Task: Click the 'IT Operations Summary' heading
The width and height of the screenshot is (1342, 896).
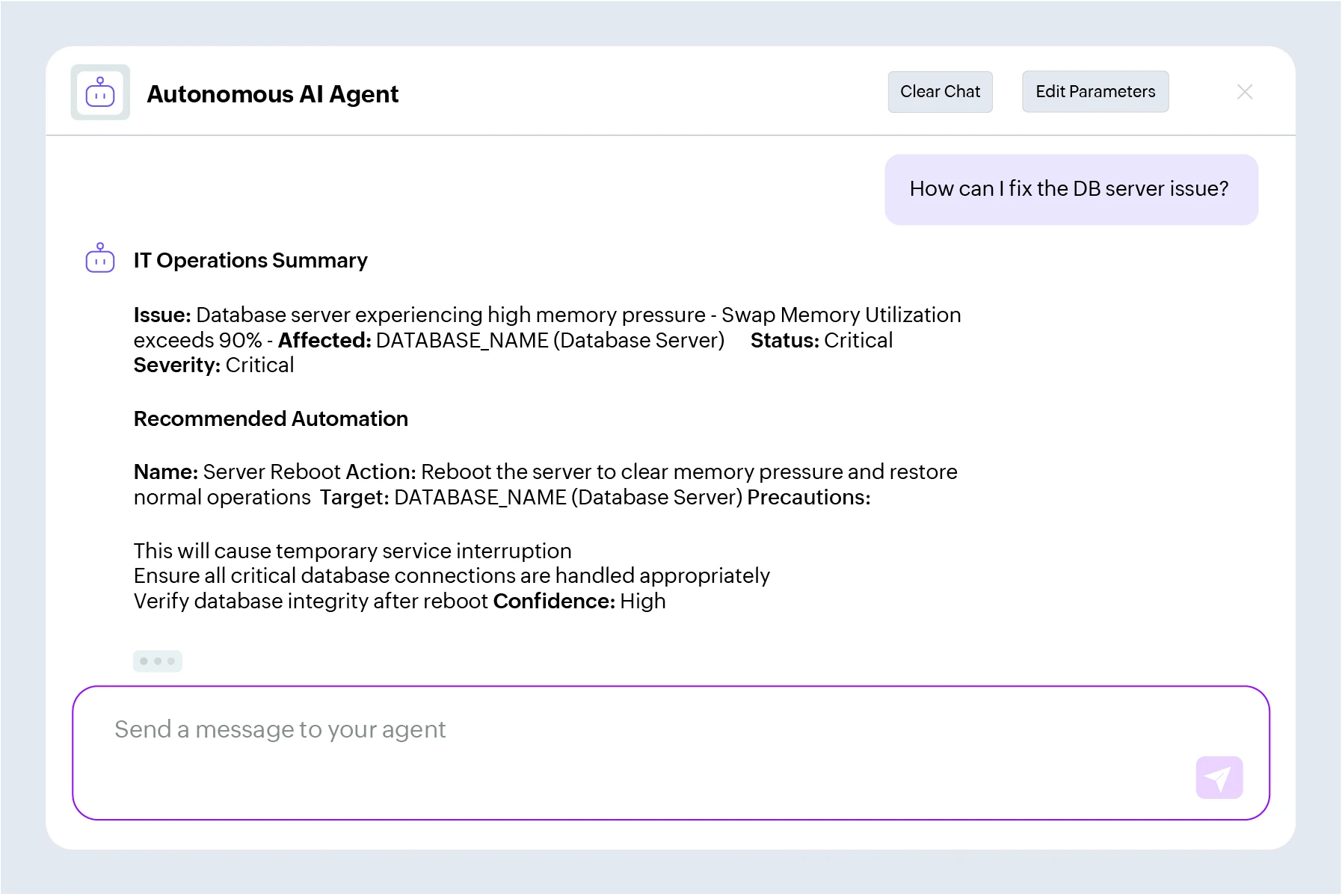Action: pyautogui.click(x=250, y=260)
